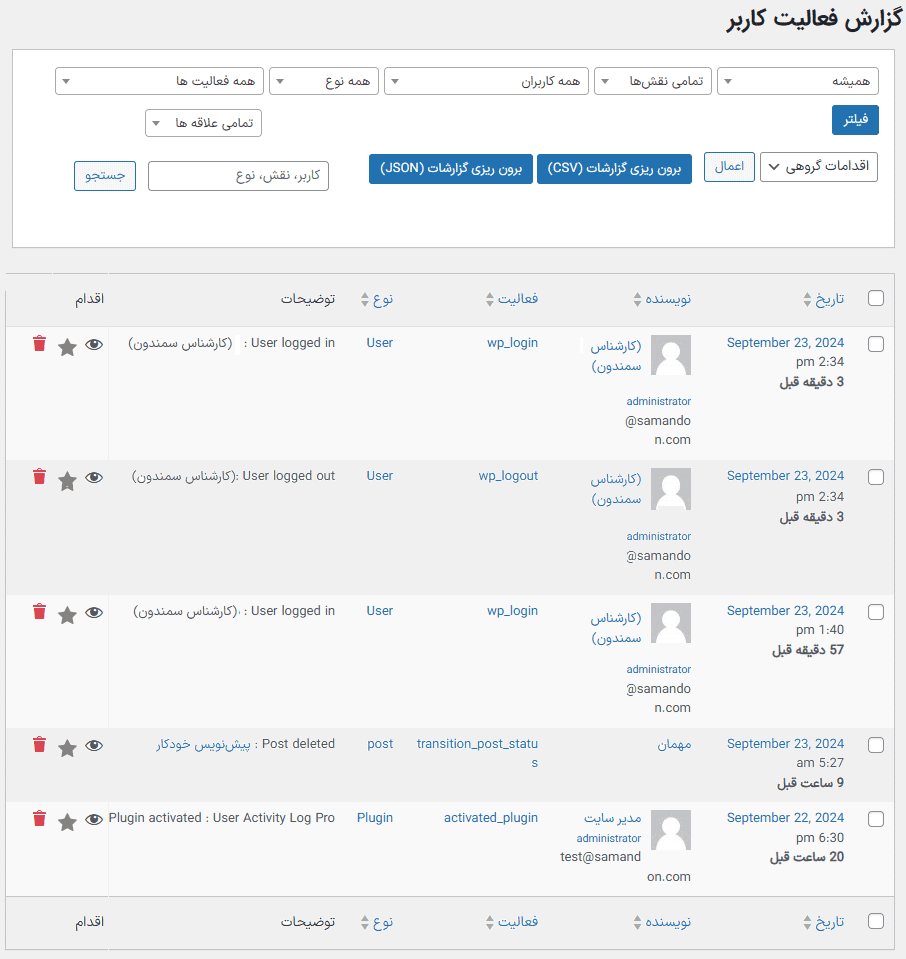View details of the 2:34 pm wp_login entry
Image resolution: width=906 pixels, height=959 pixels.
click(x=94, y=344)
